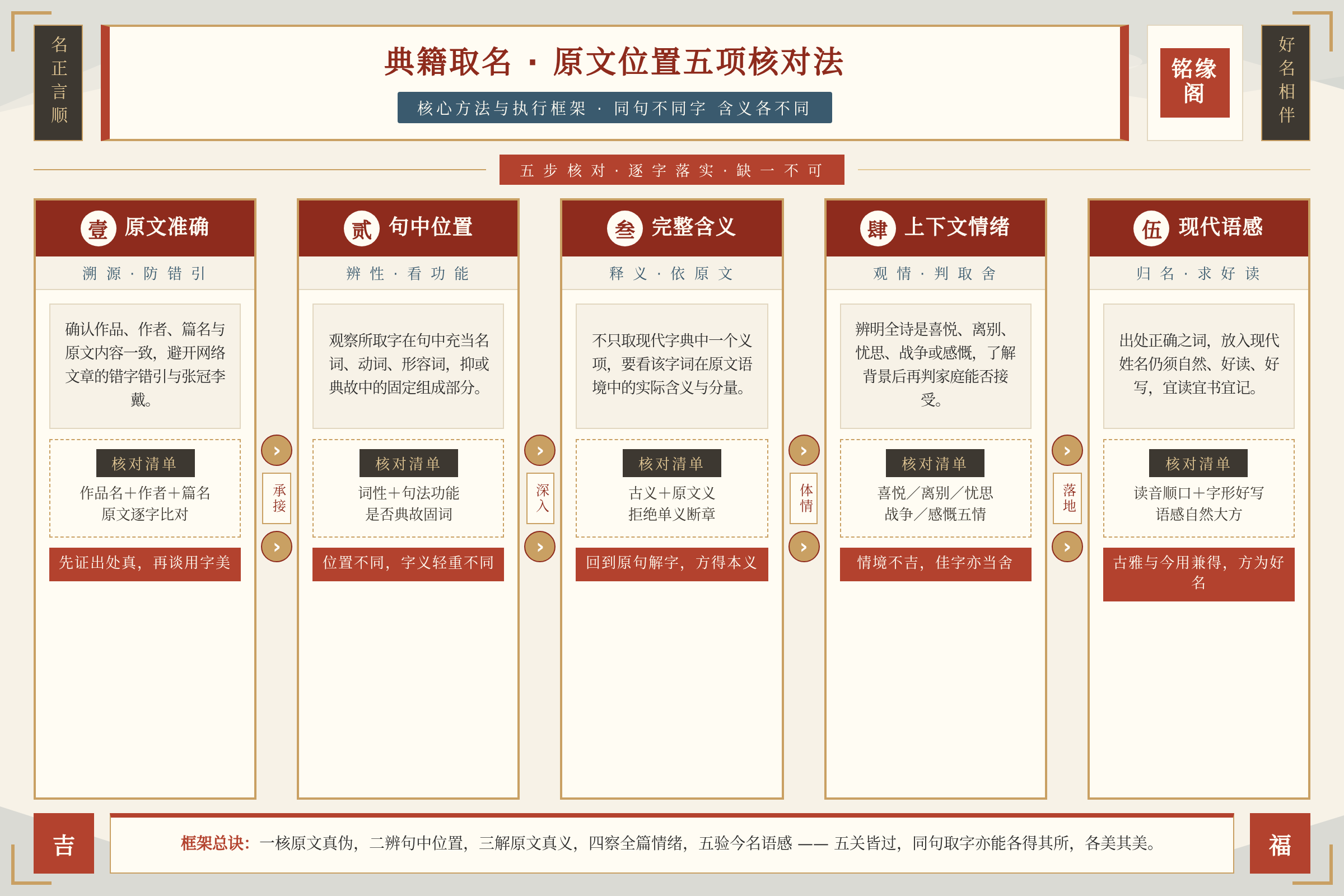This screenshot has width=1344, height=896.
Task: Click the lower arrow circle below 深入
Action: [540, 547]
